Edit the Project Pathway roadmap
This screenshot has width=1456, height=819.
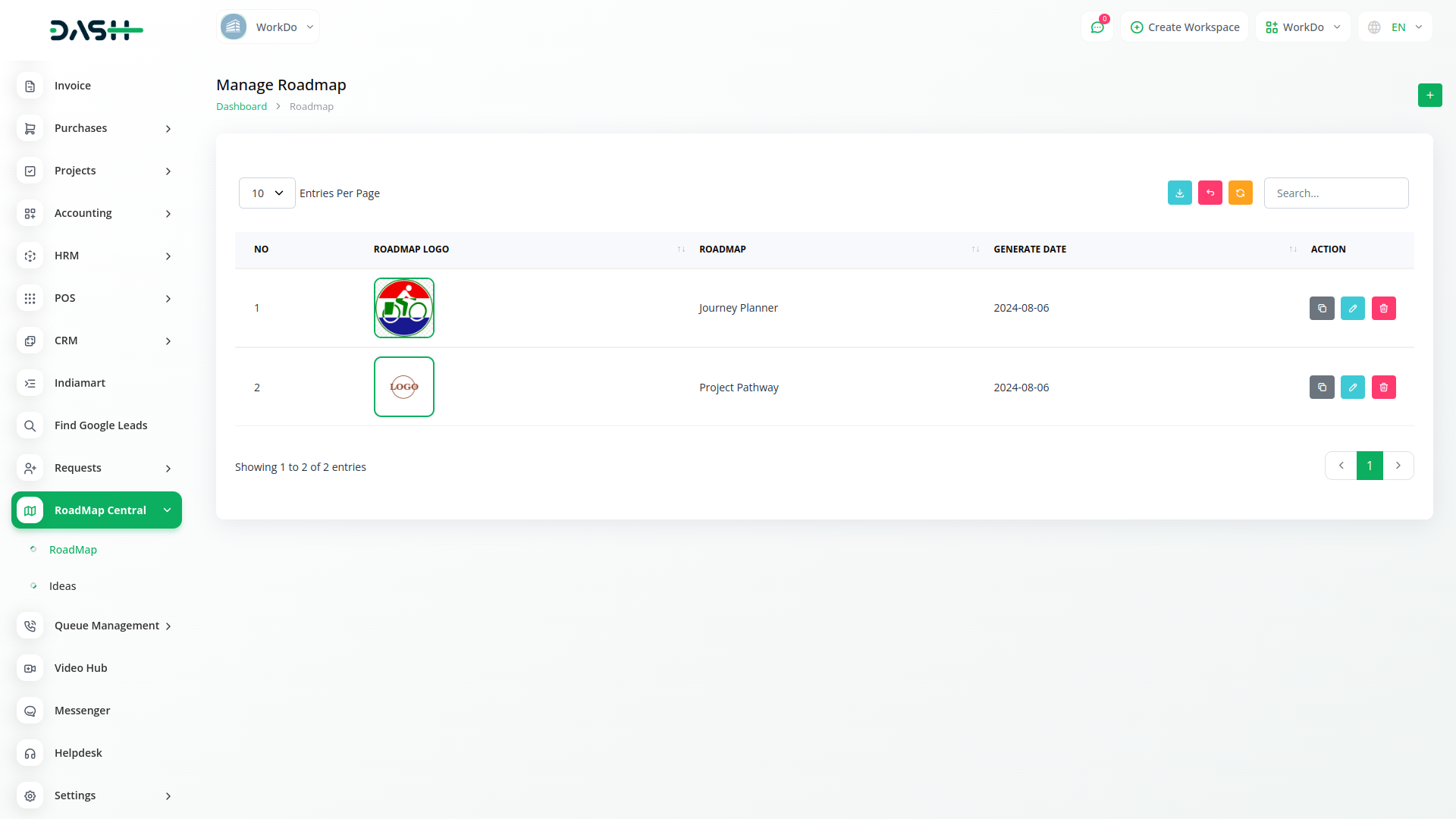(1352, 388)
